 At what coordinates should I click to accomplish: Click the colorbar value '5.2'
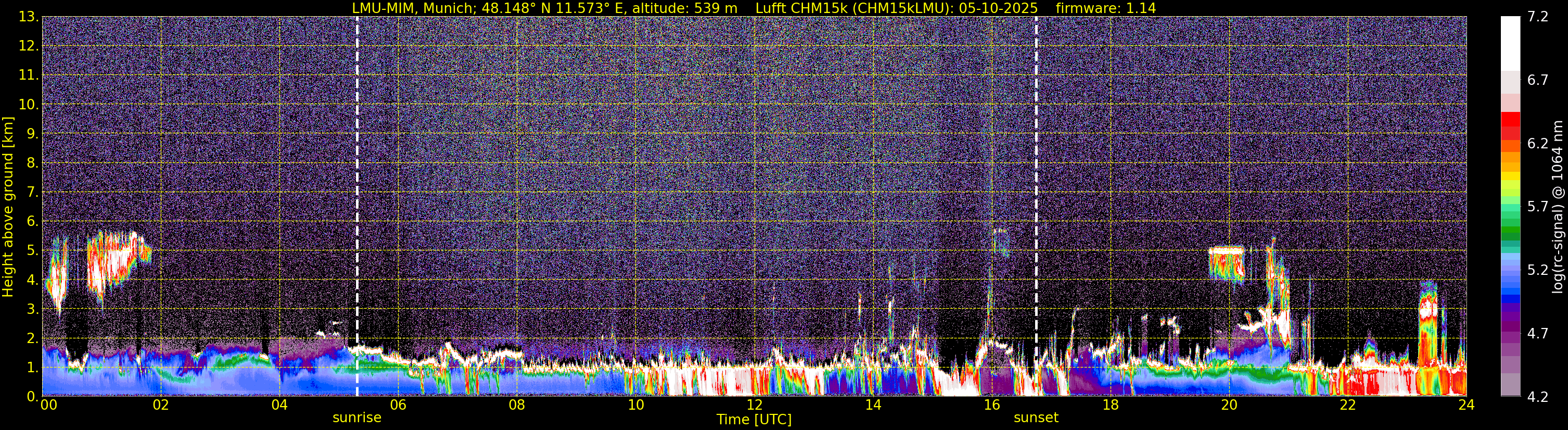point(1538,270)
